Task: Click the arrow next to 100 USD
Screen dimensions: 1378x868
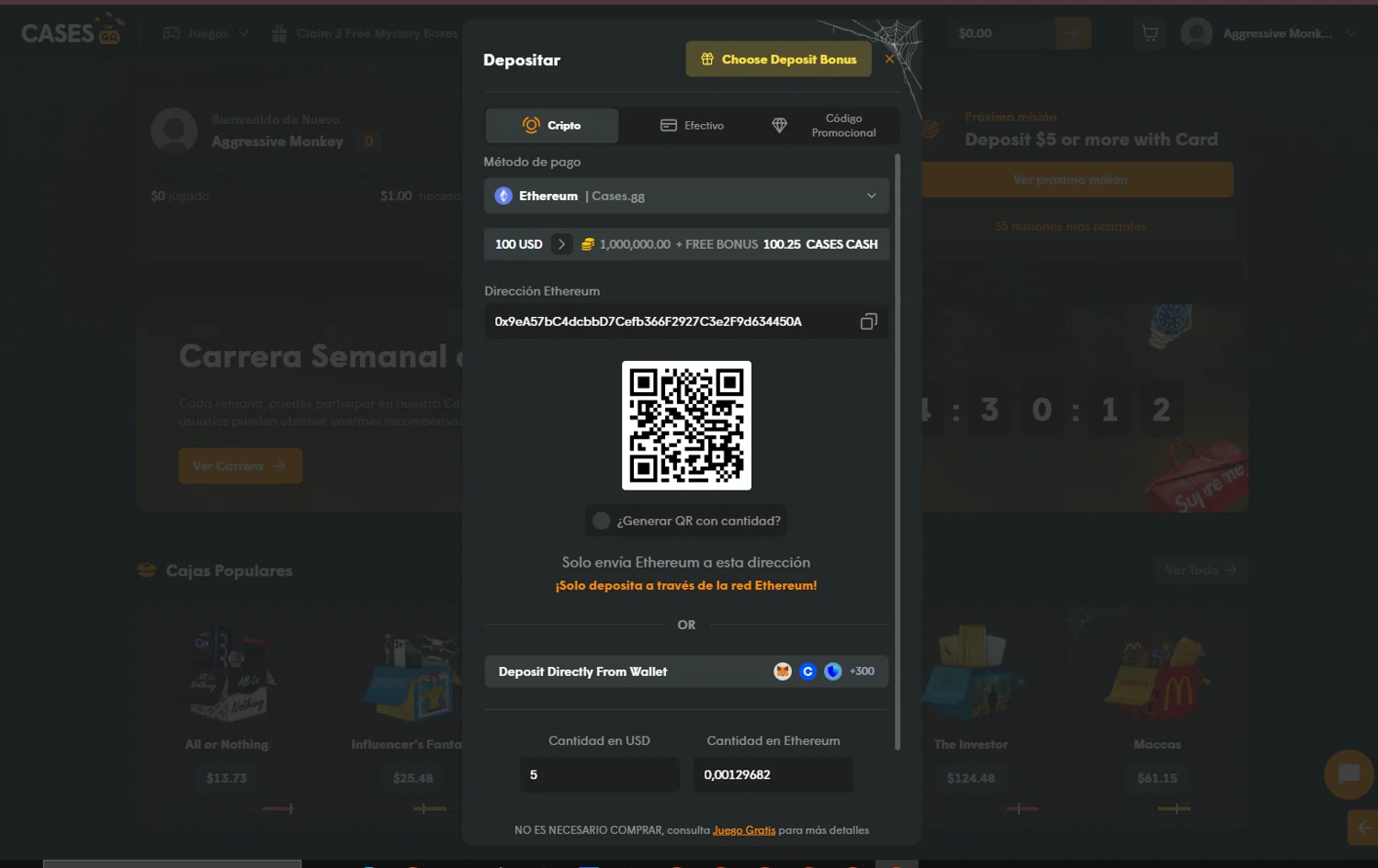Action: point(561,244)
